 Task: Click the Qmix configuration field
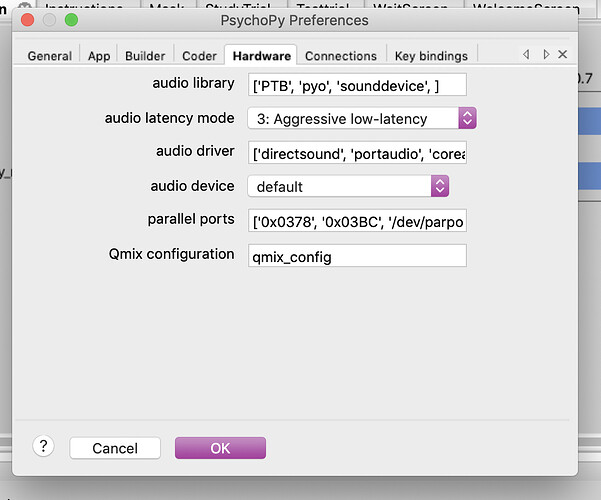click(357, 255)
